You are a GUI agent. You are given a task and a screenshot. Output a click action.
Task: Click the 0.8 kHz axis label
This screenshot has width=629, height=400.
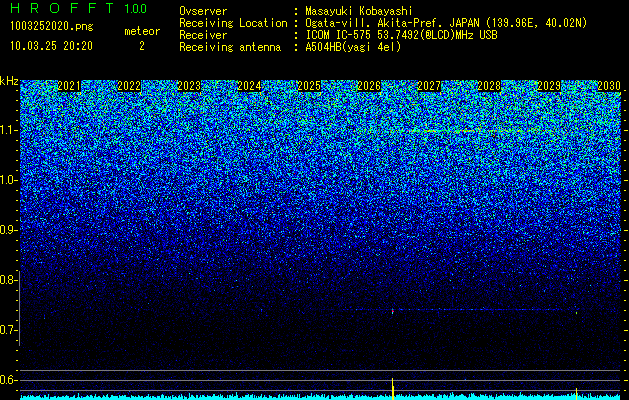(8, 280)
